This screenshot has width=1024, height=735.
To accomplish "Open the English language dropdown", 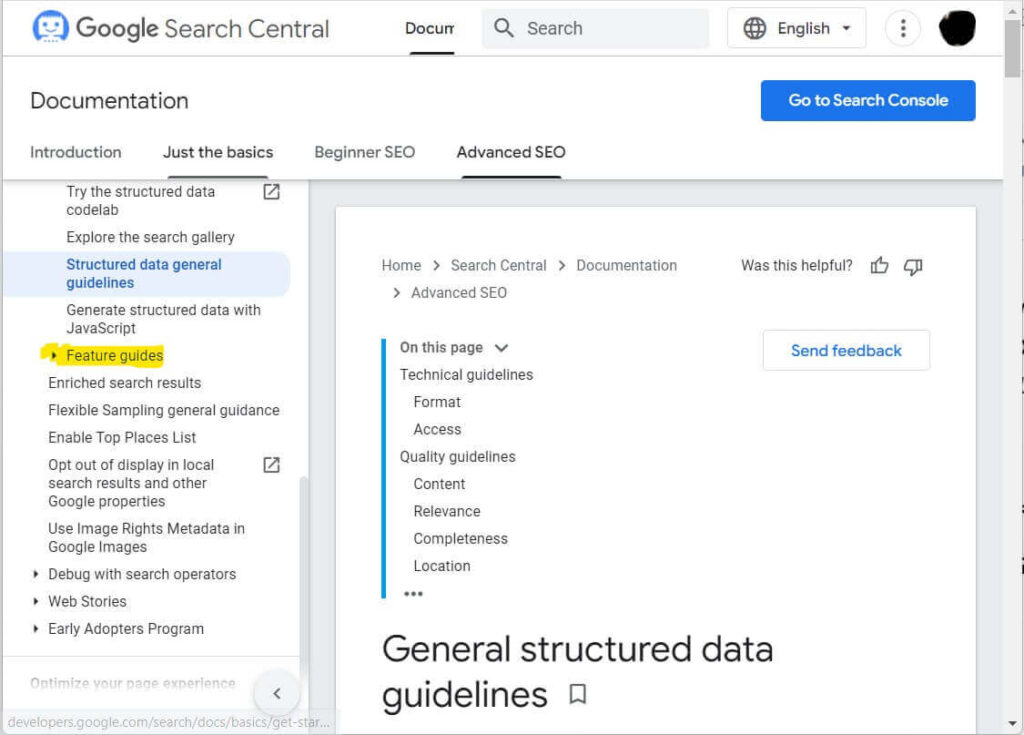I will (x=796, y=28).
